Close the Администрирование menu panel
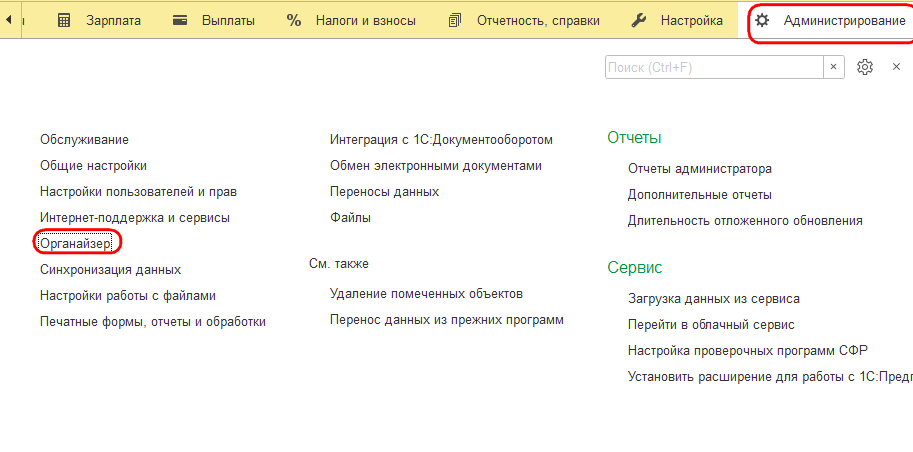The height and width of the screenshot is (452, 913). point(897,67)
